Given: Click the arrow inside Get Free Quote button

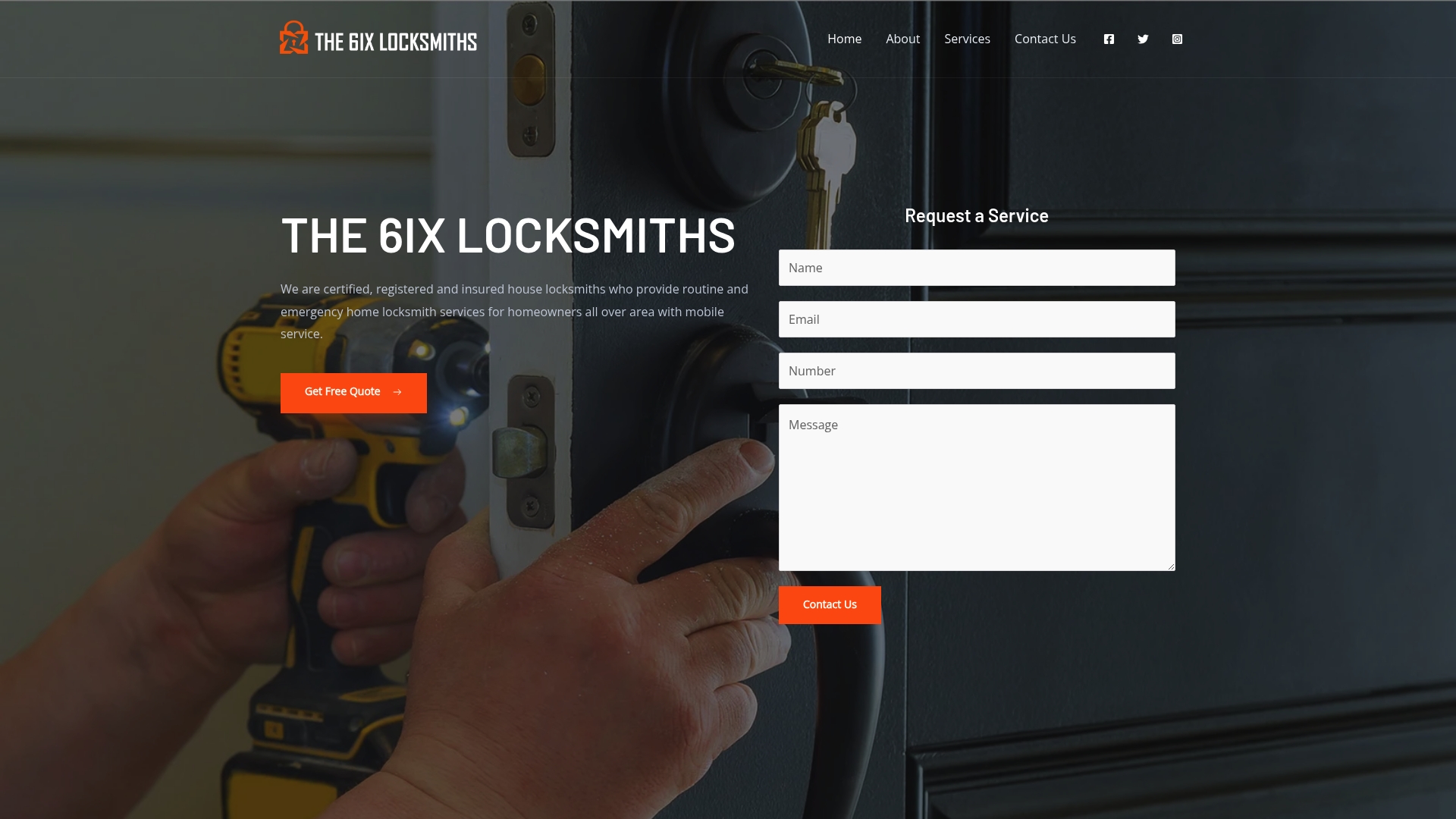Looking at the screenshot, I should (397, 392).
